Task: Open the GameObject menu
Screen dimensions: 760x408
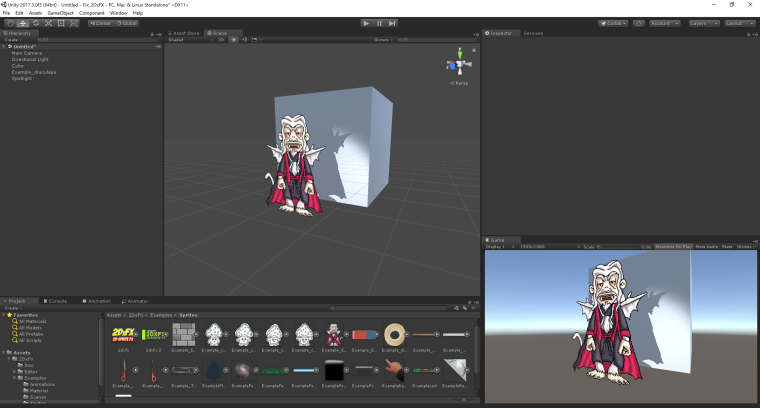Action: pyautogui.click(x=61, y=13)
